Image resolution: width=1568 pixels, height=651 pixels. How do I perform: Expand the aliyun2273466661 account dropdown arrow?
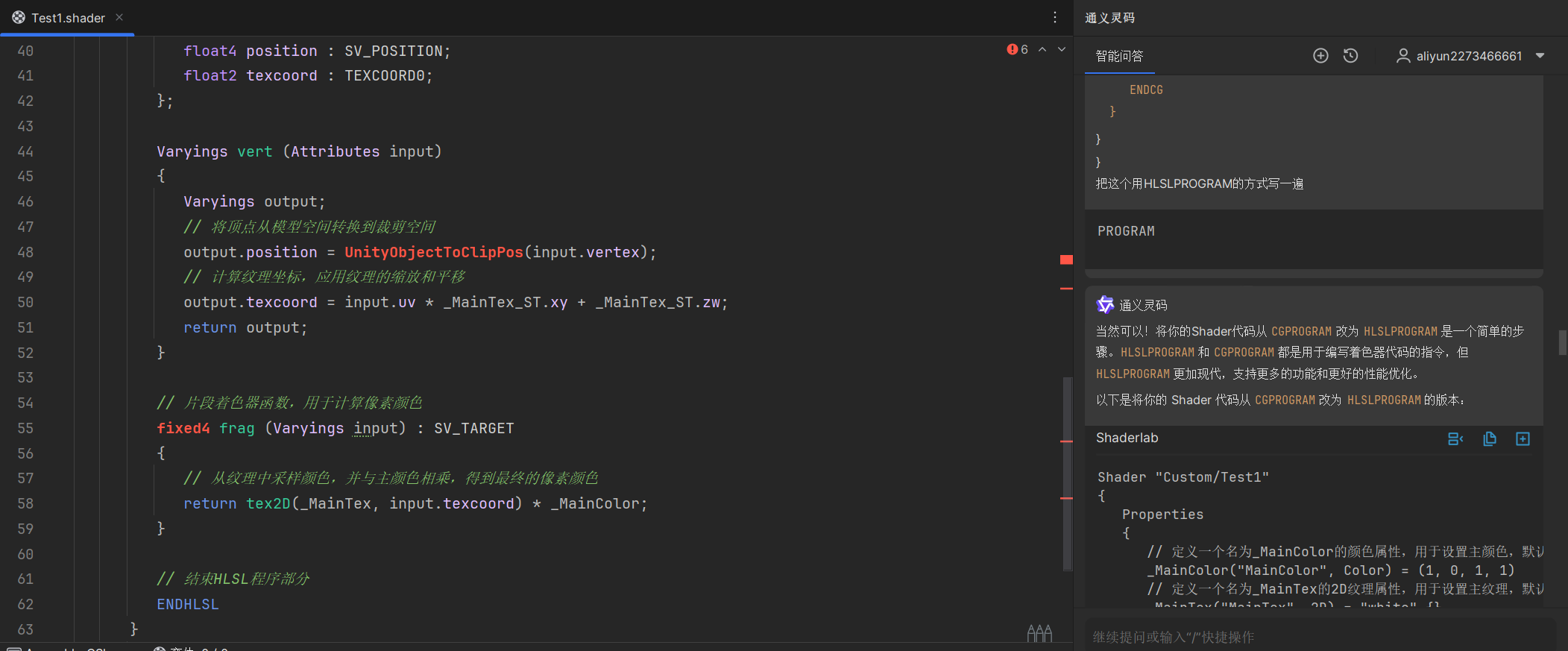(1540, 56)
